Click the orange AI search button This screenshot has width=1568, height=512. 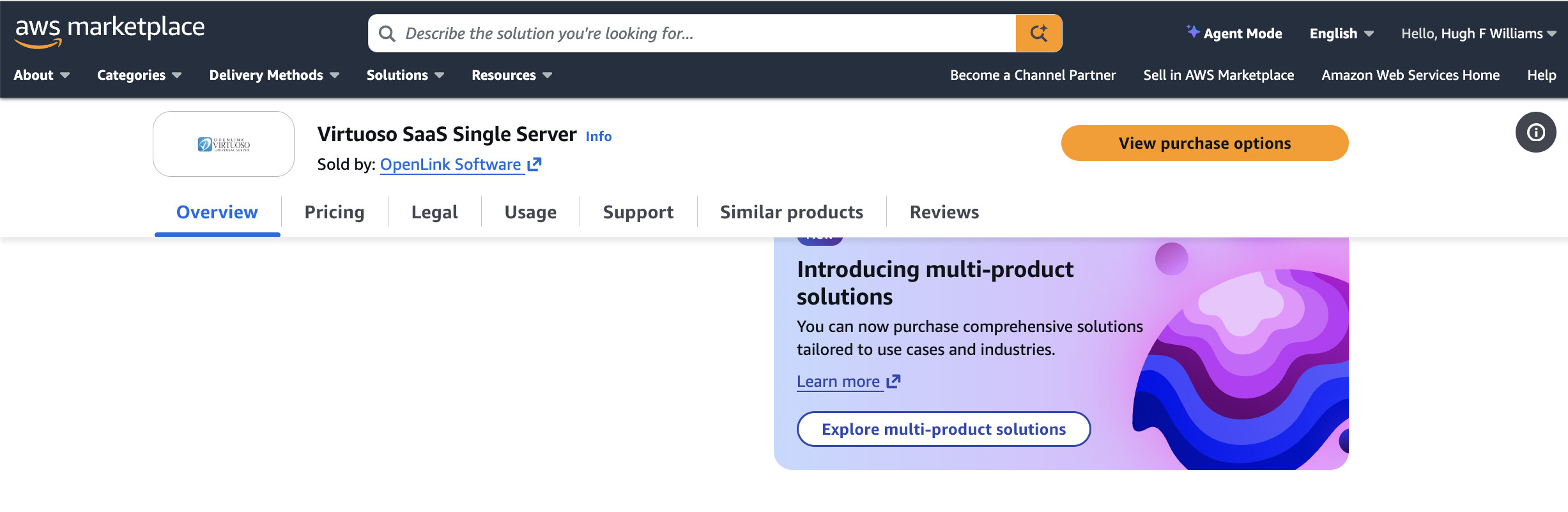(1038, 33)
